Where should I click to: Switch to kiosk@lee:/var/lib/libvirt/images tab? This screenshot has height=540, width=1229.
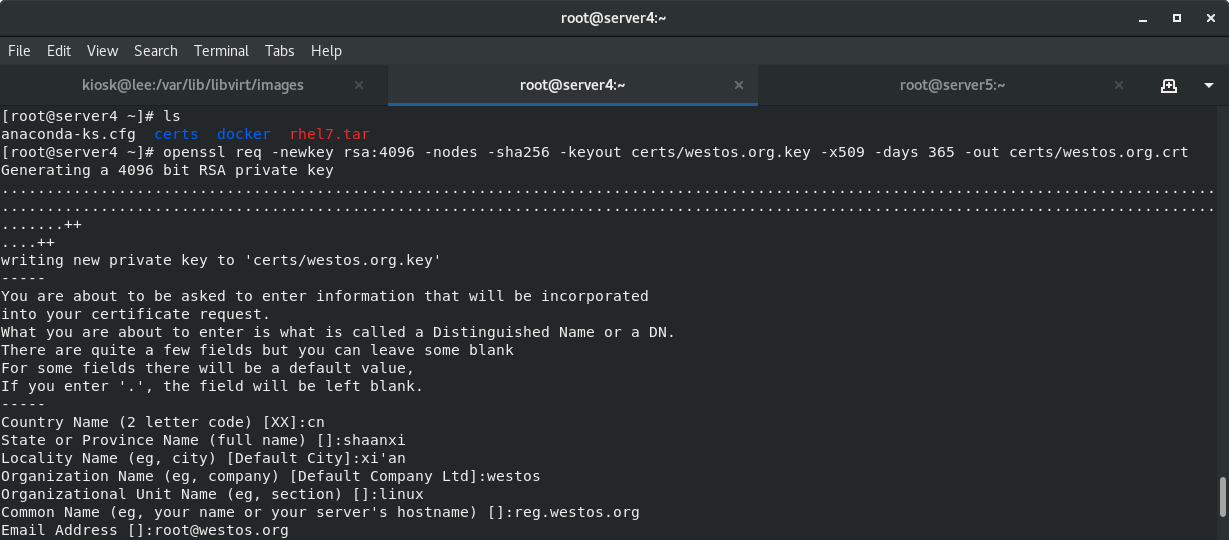tap(193, 85)
